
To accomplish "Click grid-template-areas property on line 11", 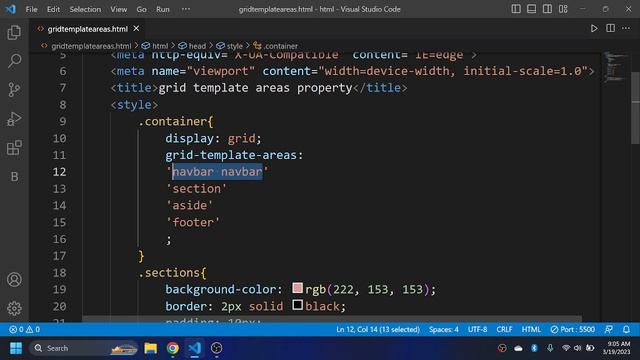I will (231, 155).
